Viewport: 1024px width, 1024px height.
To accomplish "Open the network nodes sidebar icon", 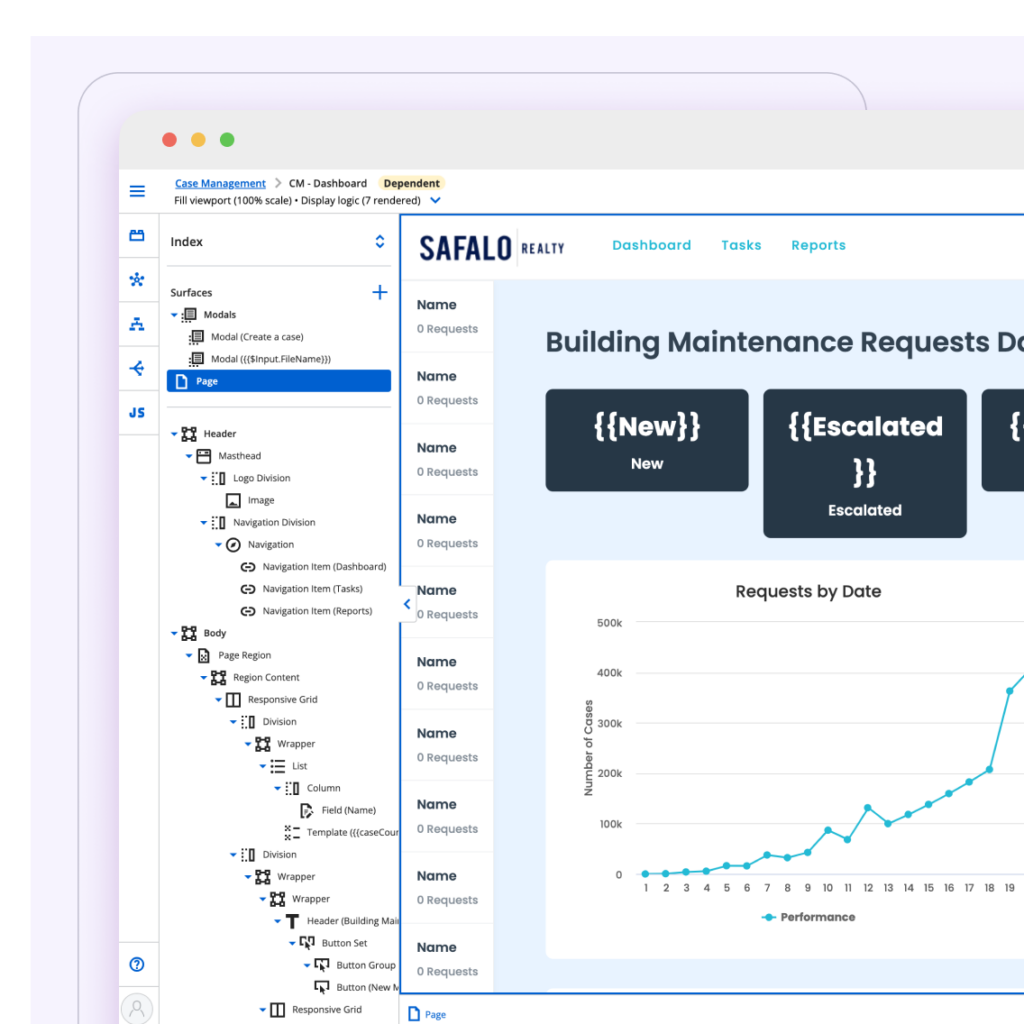I will tap(137, 280).
